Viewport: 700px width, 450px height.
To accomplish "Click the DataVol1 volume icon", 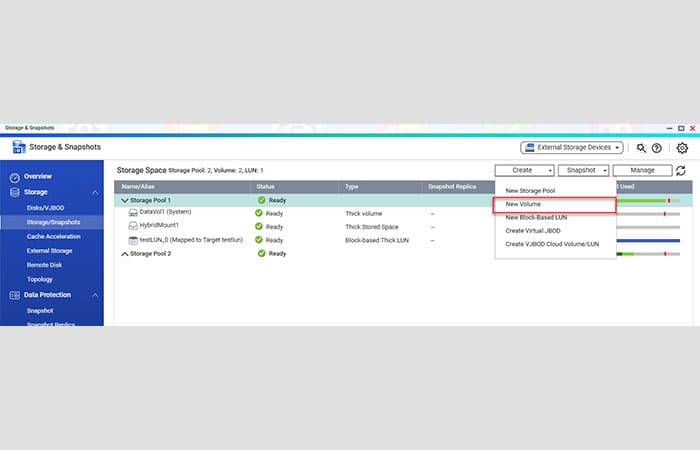I will 133,213.
